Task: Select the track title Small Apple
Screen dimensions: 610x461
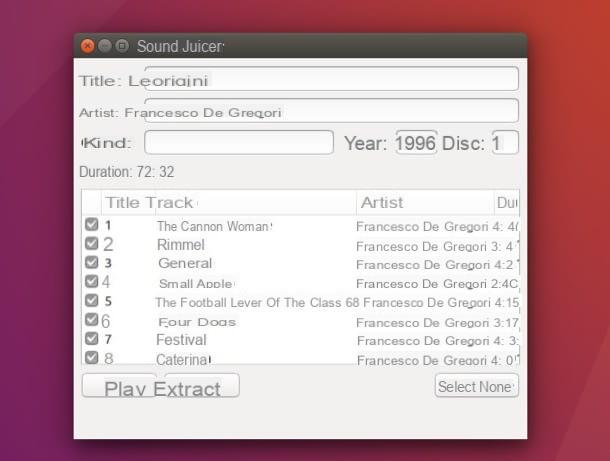Action: click(196, 283)
